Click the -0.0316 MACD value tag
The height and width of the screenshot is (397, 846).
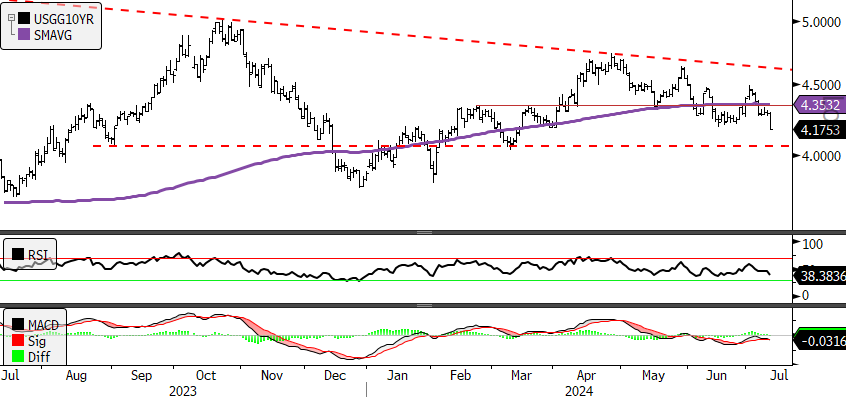click(x=820, y=341)
